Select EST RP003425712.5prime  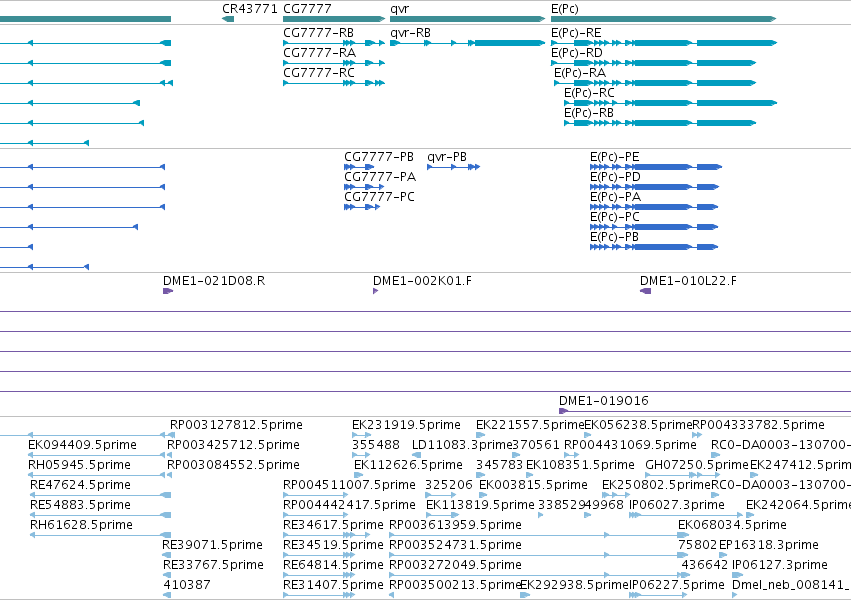pyautogui.click(x=233, y=445)
